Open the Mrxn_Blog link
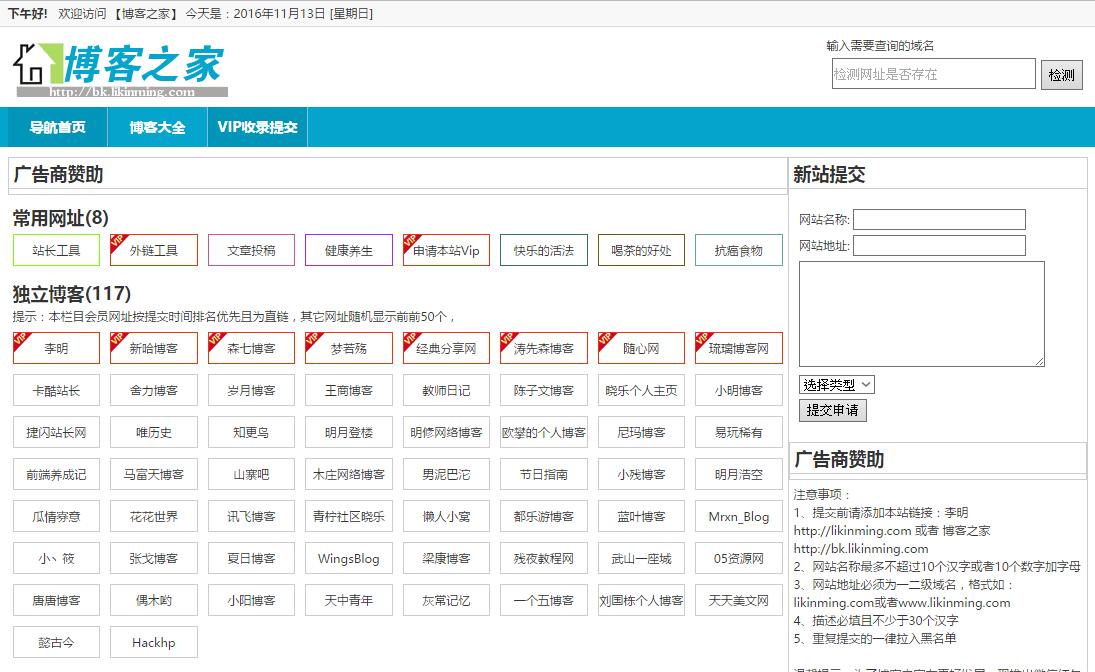Viewport: 1095px width, 672px height. pyautogui.click(x=739, y=517)
